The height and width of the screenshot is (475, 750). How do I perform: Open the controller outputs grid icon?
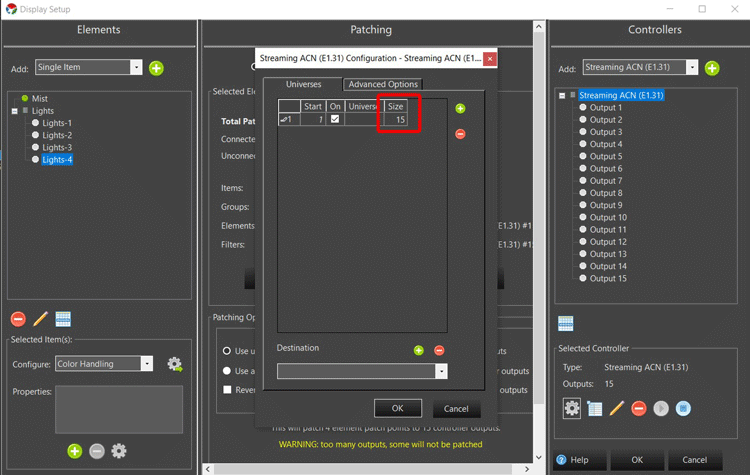tap(565, 324)
